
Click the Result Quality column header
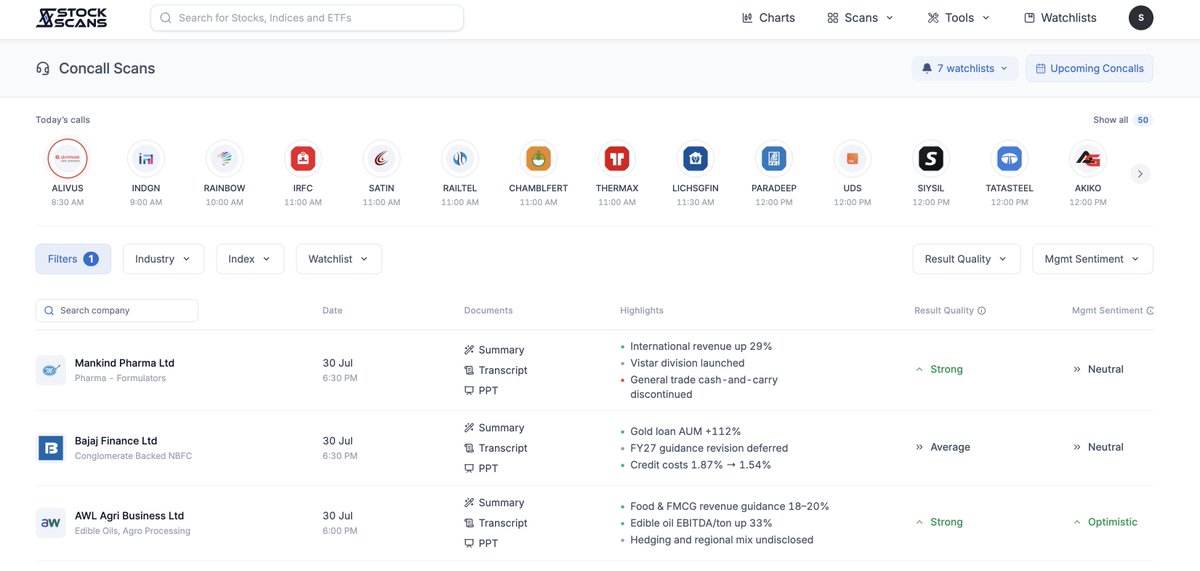pos(944,311)
